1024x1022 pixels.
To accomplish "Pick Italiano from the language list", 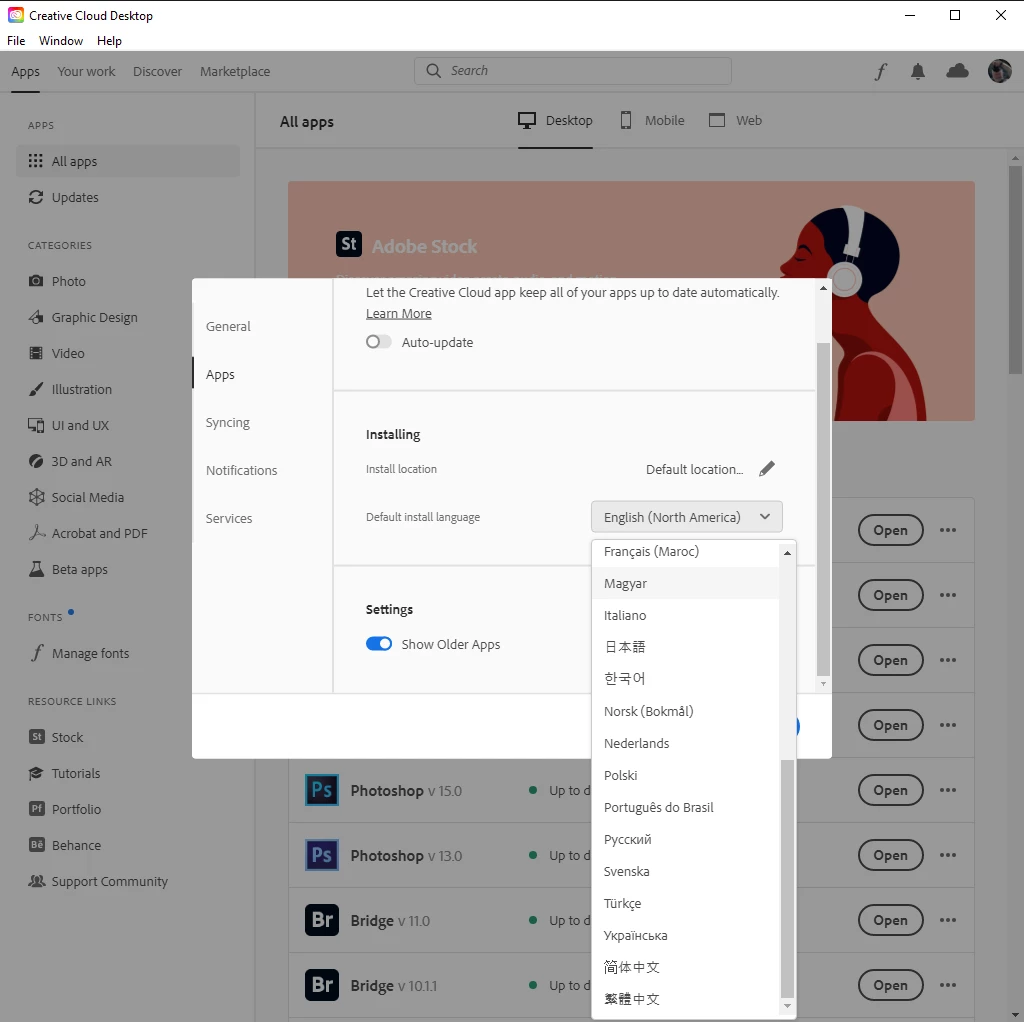I will pos(686,615).
